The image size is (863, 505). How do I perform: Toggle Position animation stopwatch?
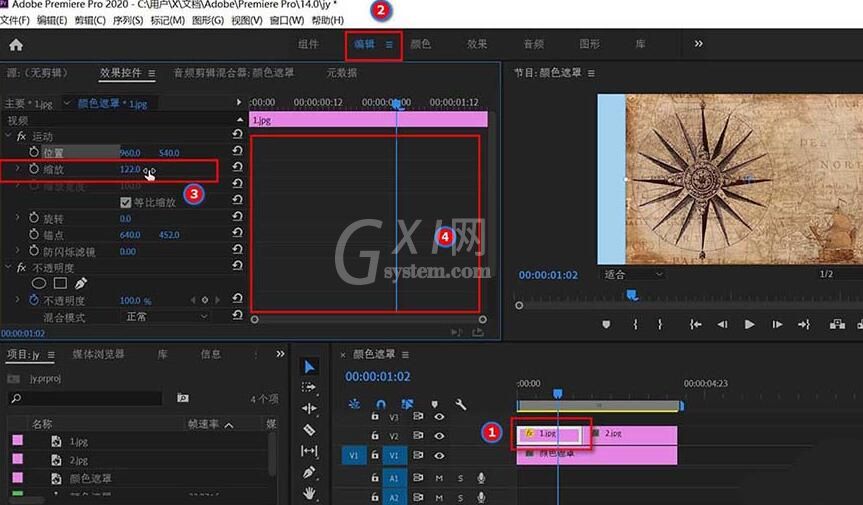tap(34, 152)
